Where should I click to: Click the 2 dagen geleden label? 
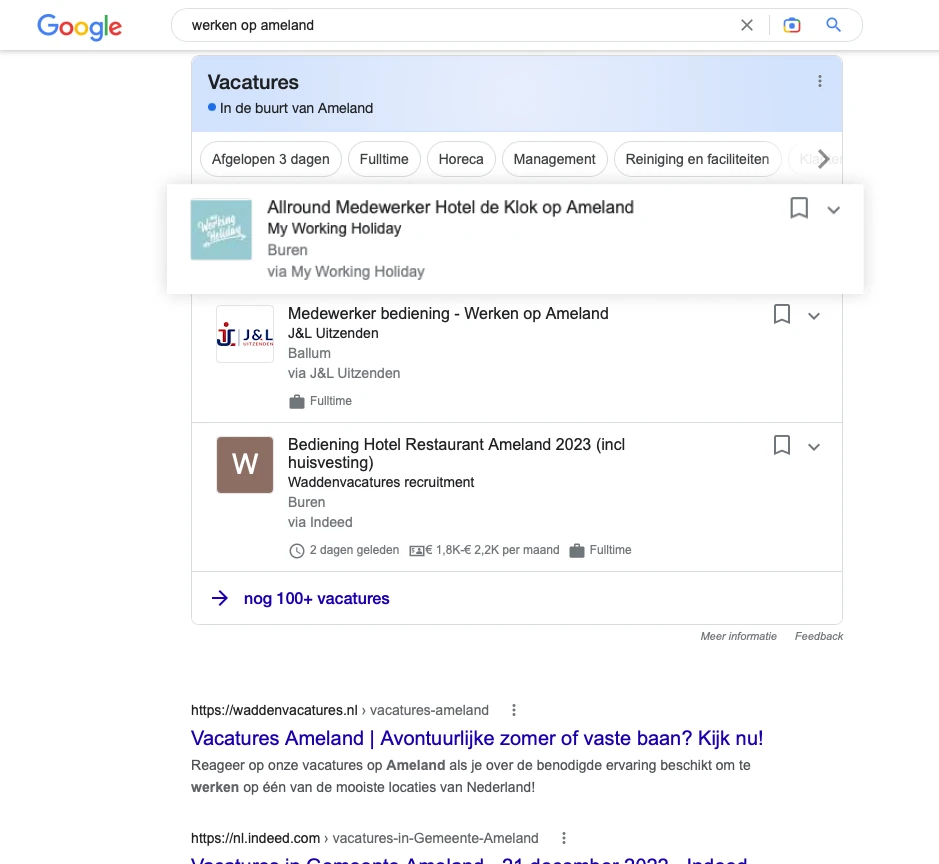(x=354, y=550)
